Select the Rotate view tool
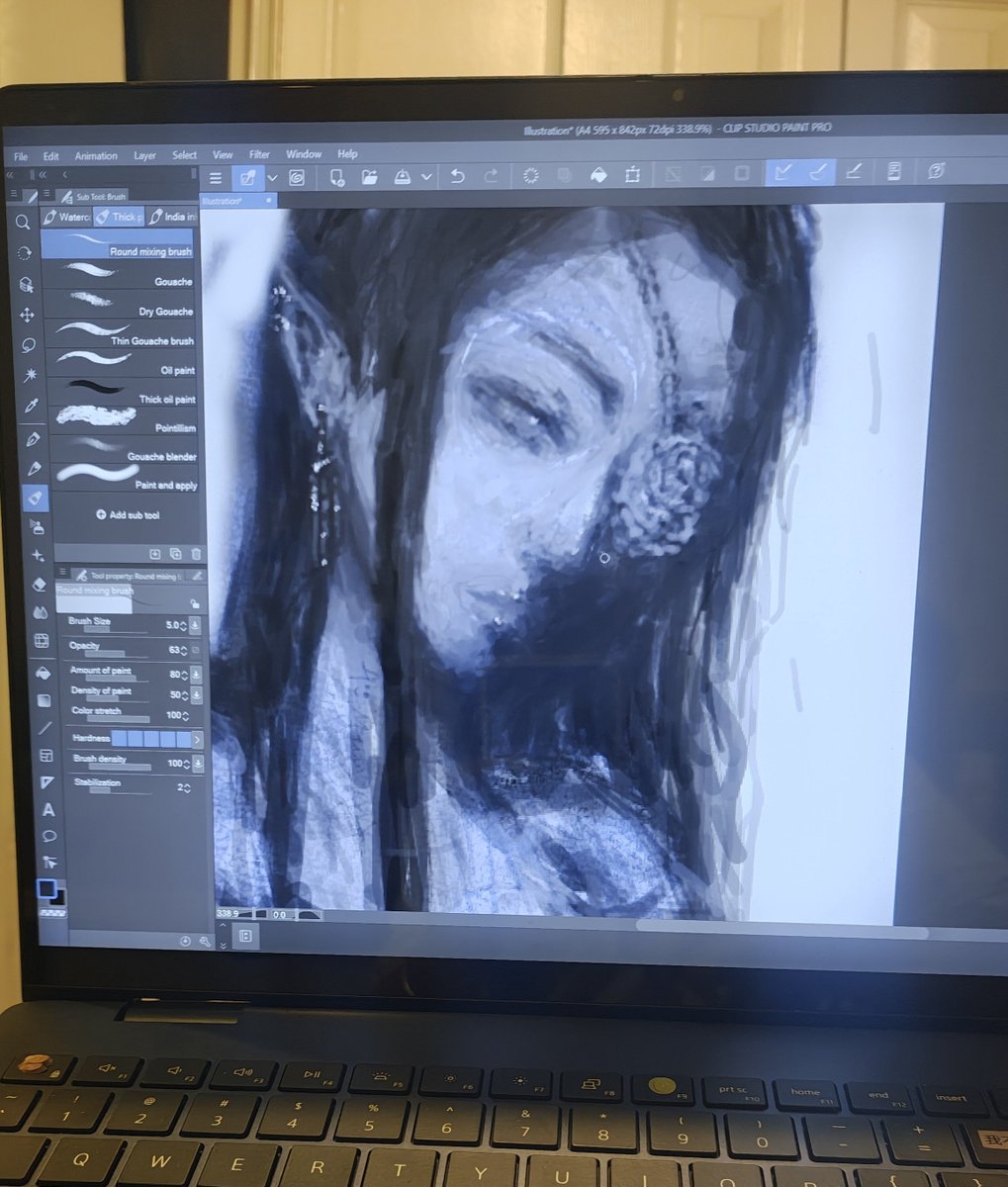The width and height of the screenshot is (1008, 1187). click(x=24, y=252)
